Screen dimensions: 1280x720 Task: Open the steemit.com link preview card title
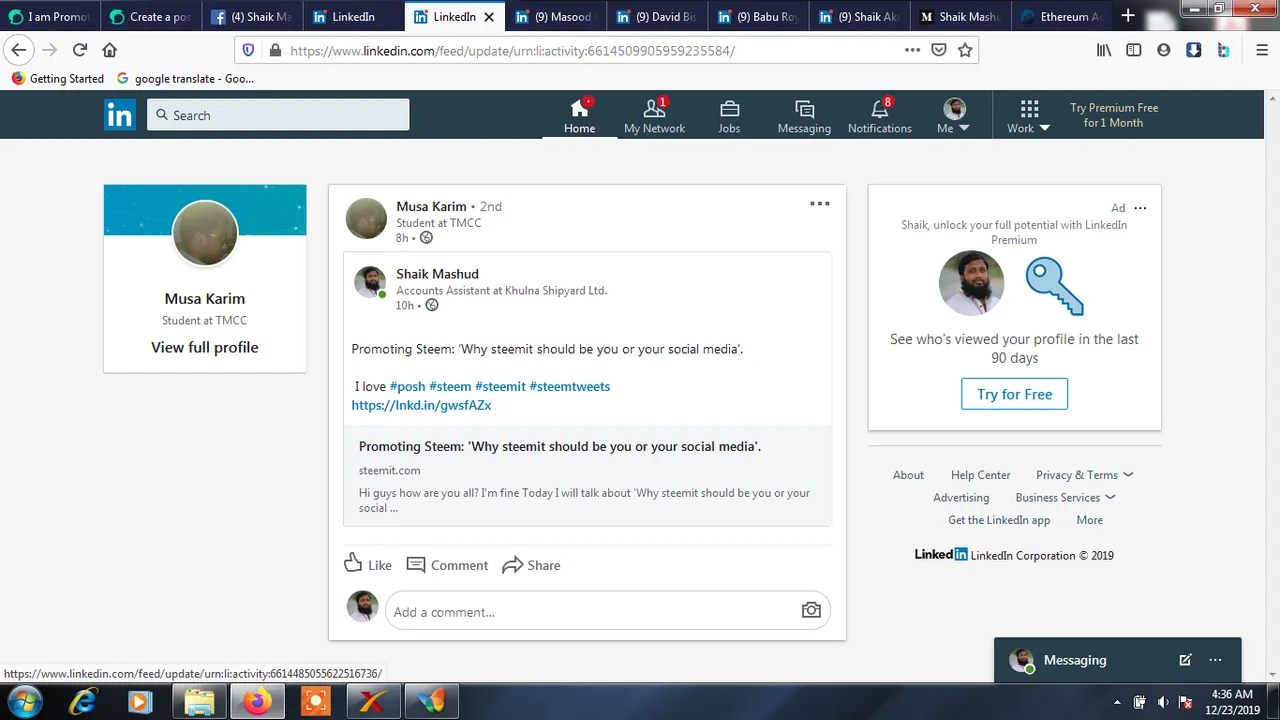tap(560, 446)
